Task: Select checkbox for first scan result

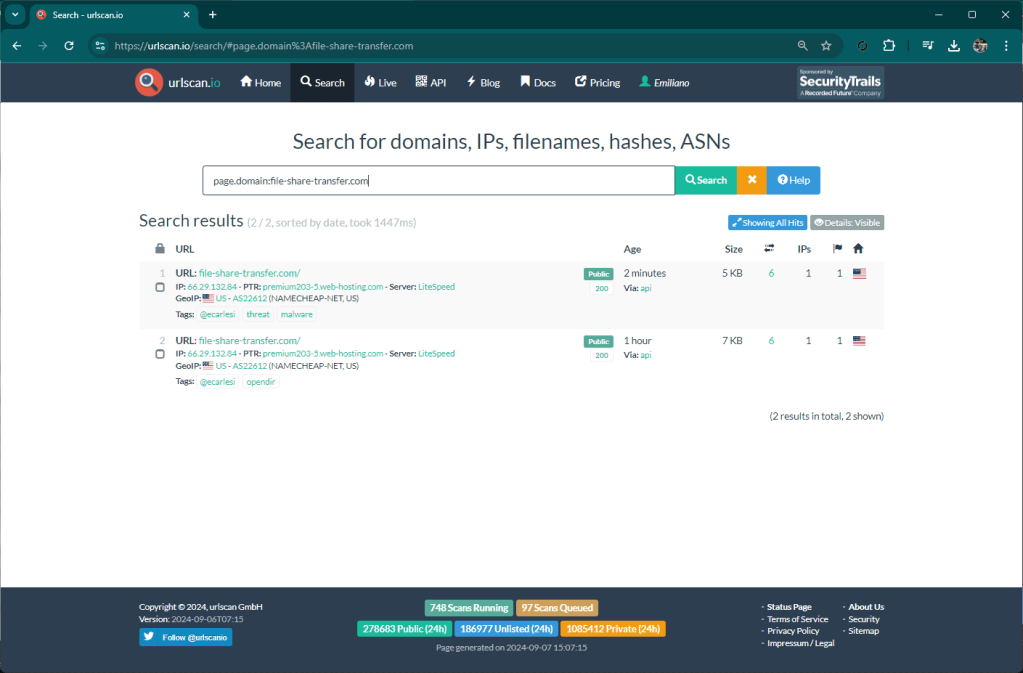Action: [x=160, y=288]
